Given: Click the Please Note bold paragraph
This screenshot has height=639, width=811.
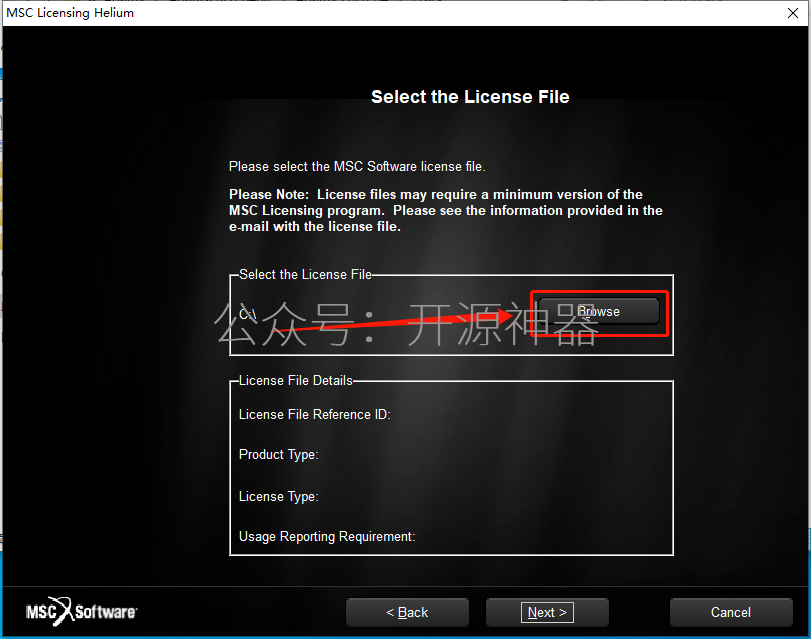Looking at the screenshot, I should click(445, 210).
